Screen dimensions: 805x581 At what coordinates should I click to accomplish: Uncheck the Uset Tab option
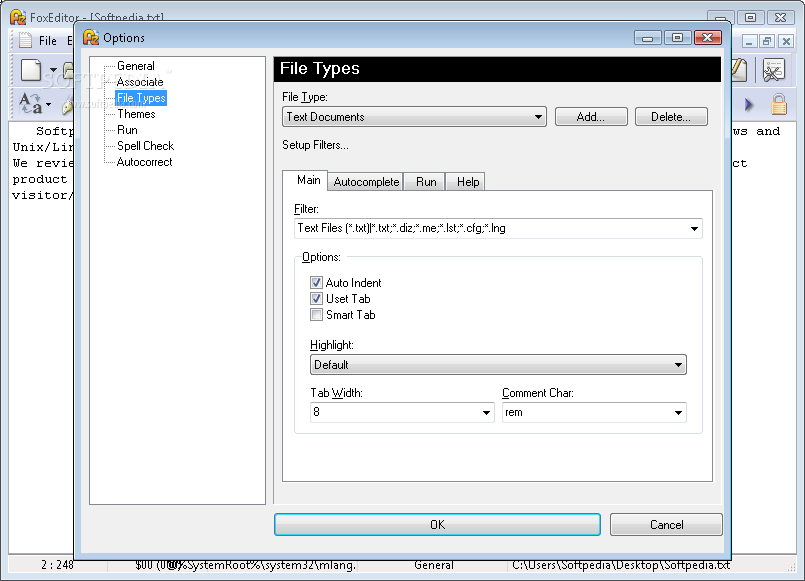[x=316, y=299]
